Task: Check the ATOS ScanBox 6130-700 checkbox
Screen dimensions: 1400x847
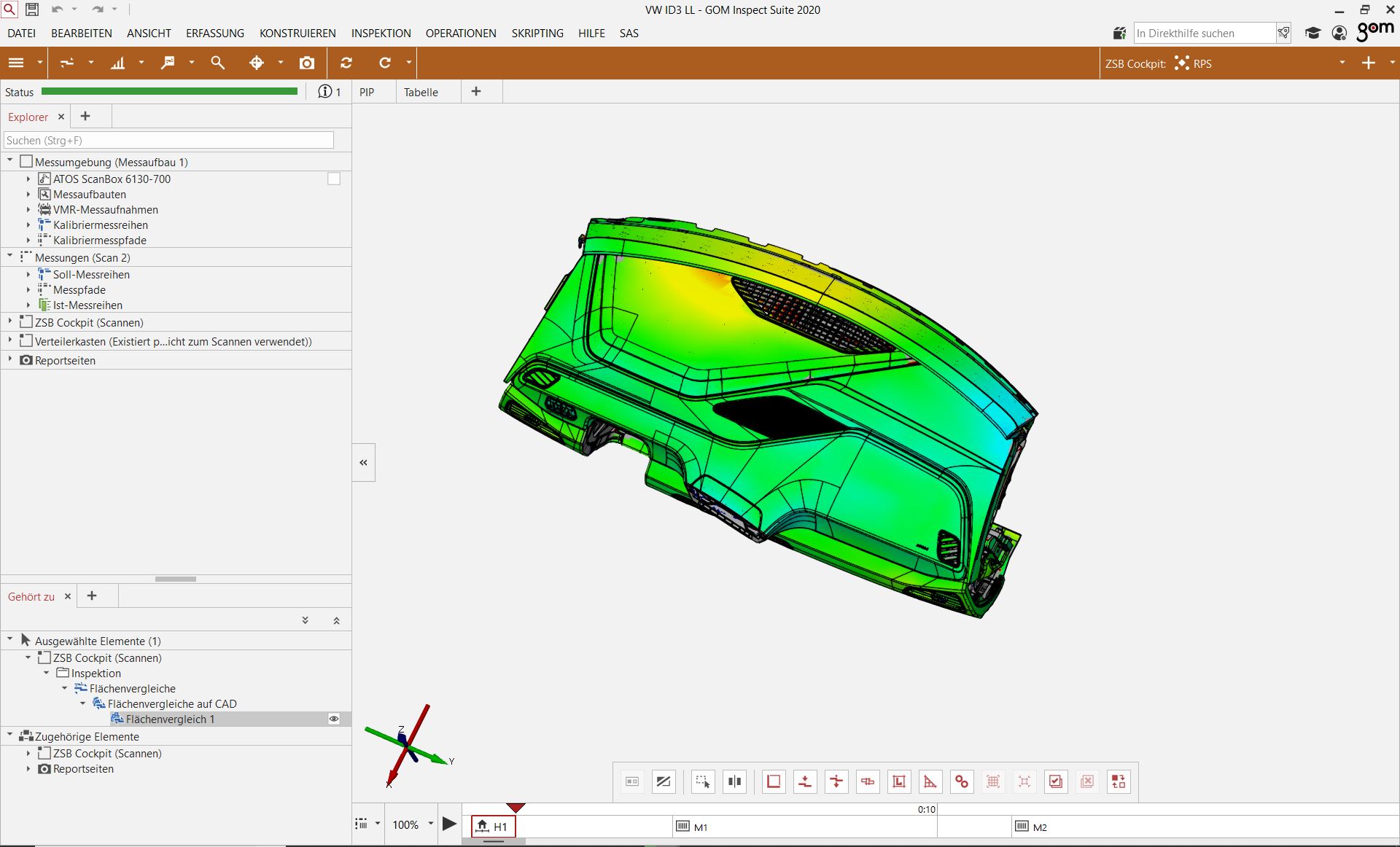Action: (334, 179)
